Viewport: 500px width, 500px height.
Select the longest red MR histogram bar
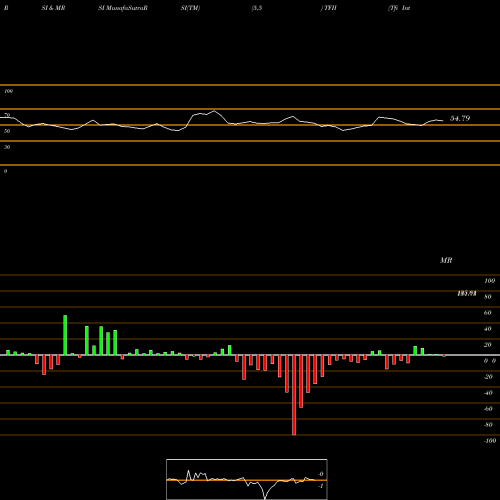(294, 395)
